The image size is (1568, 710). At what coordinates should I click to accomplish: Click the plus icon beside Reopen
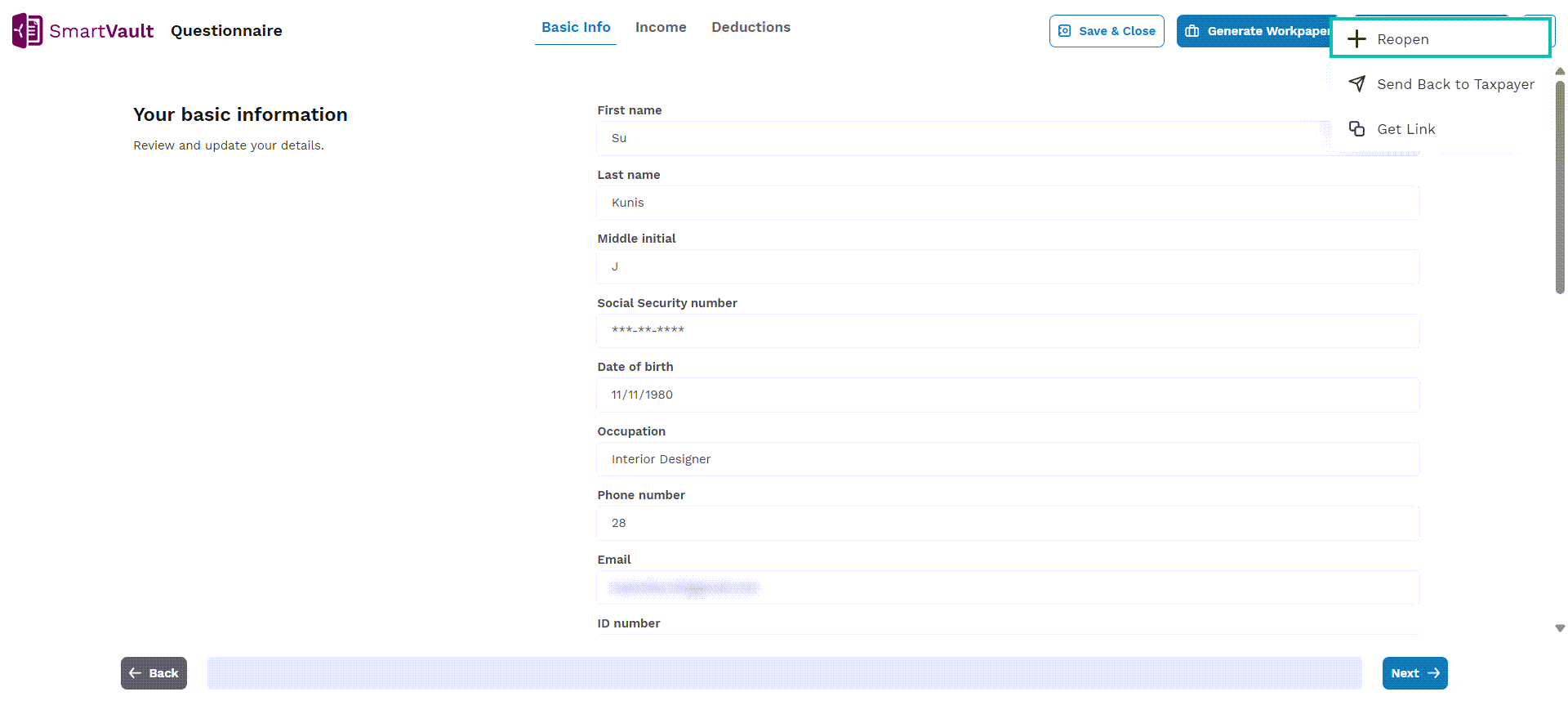click(x=1356, y=39)
